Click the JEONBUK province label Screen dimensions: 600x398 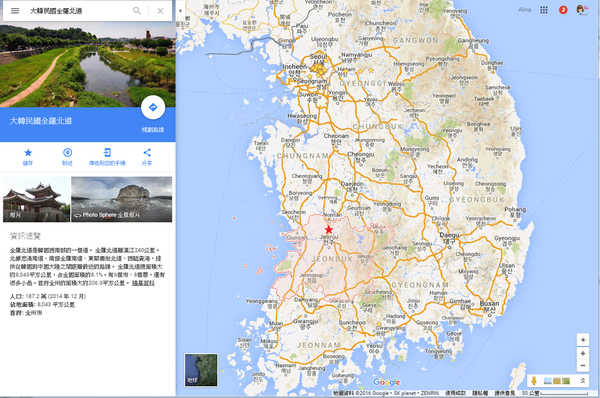pos(332,259)
